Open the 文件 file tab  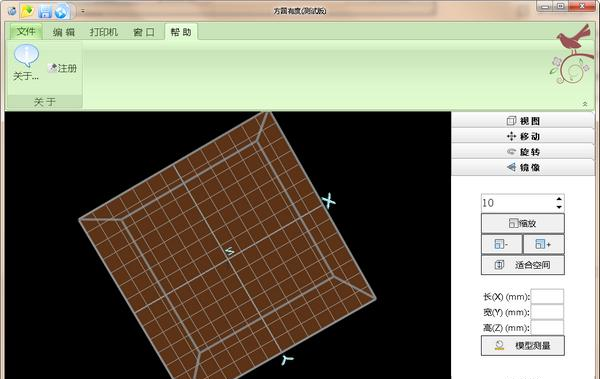tap(26, 31)
